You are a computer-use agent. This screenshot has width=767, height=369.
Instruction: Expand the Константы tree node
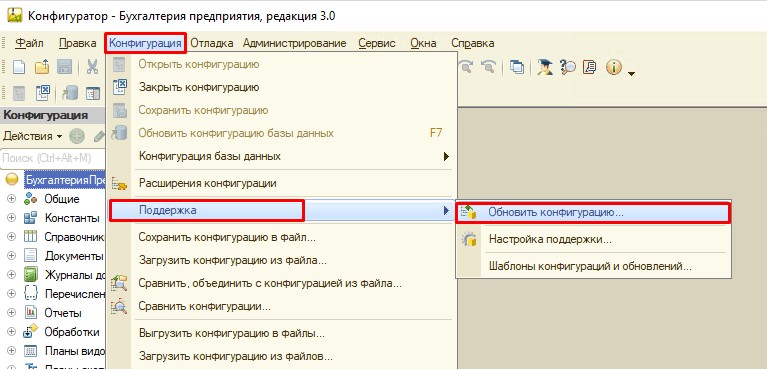coord(12,218)
